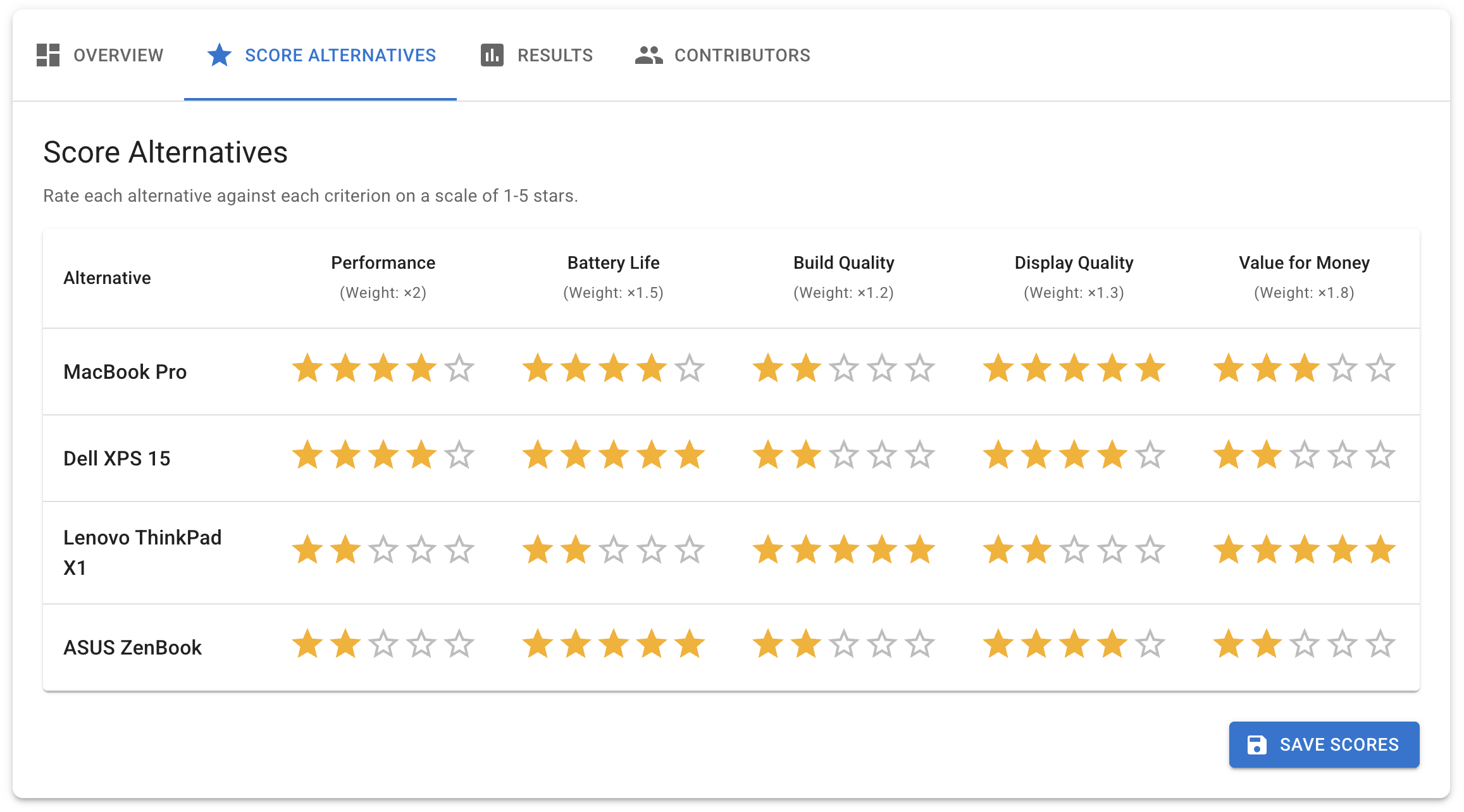Toggle the third star of Lenovo ThinkPad Battery Life

click(x=614, y=550)
